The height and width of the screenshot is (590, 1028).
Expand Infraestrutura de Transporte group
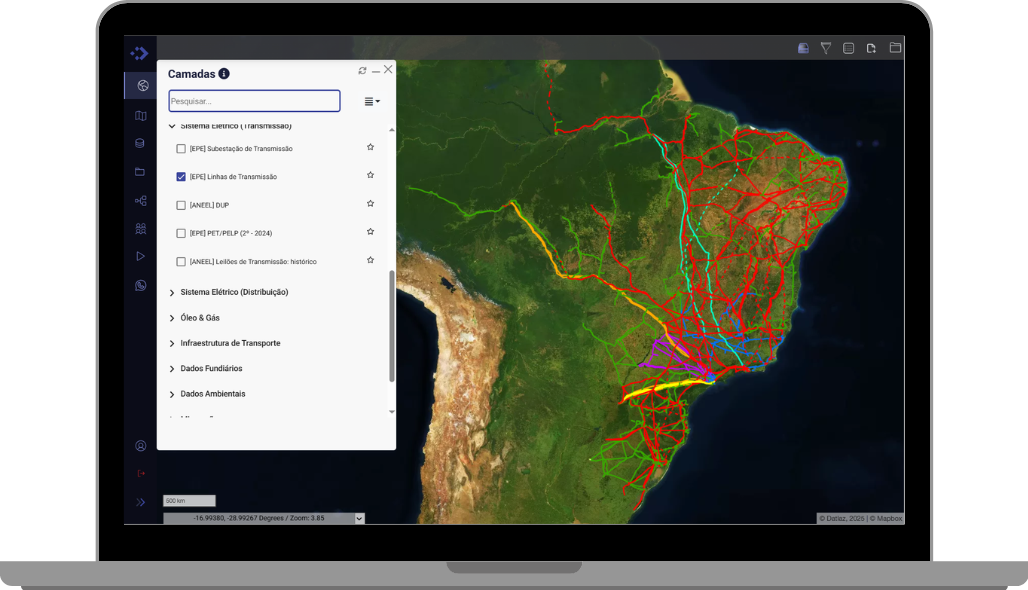click(172, 344)
